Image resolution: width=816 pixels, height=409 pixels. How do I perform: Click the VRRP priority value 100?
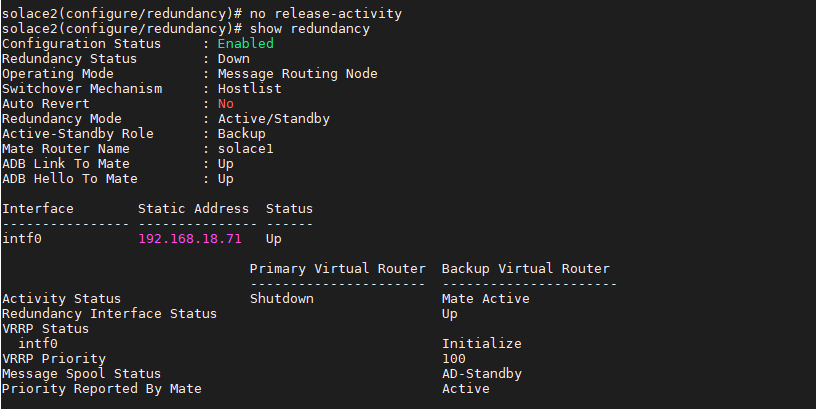pyautogui.click(x=453, y=359)
